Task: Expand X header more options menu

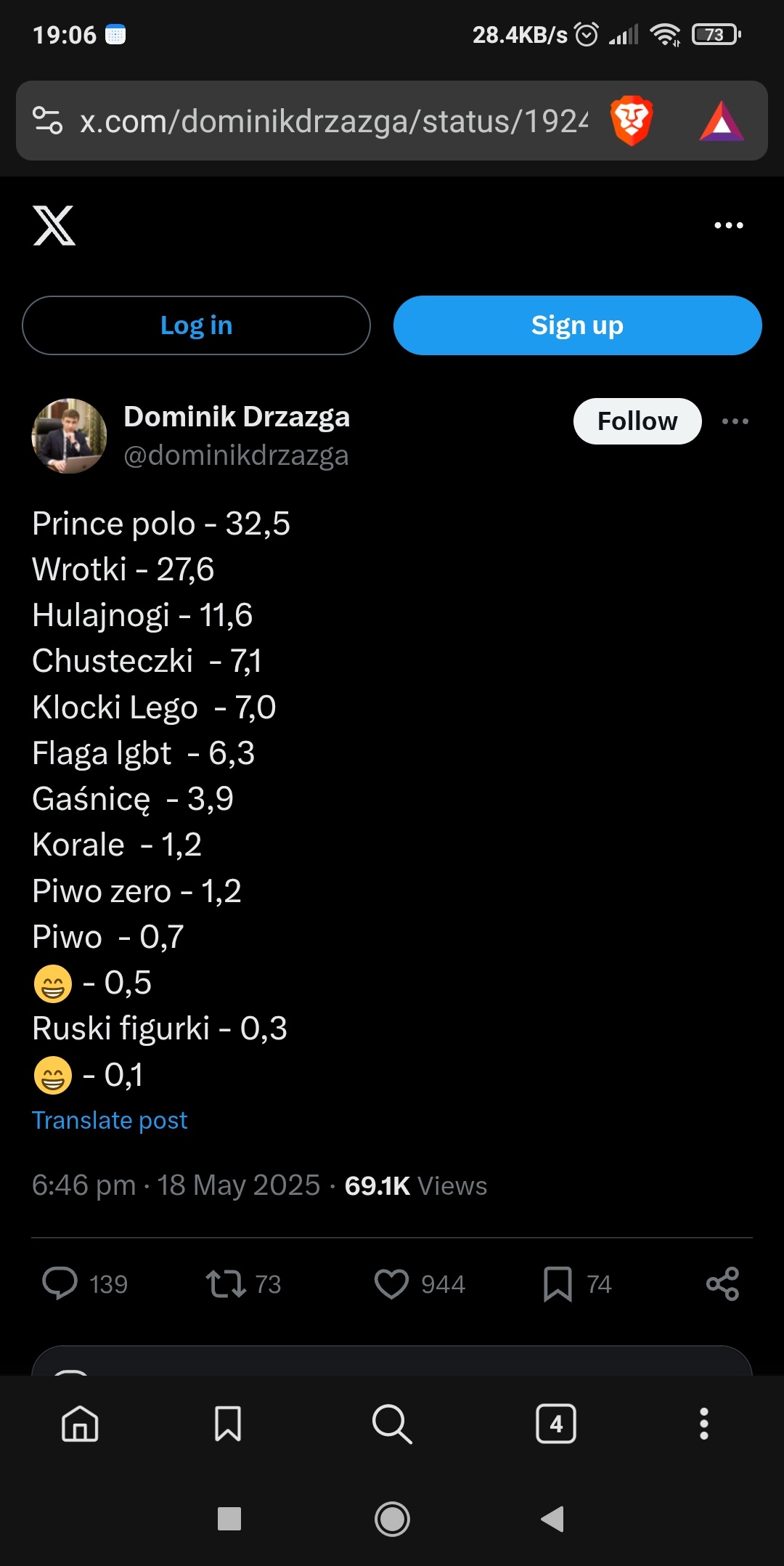Action: [x=729, y=225]
